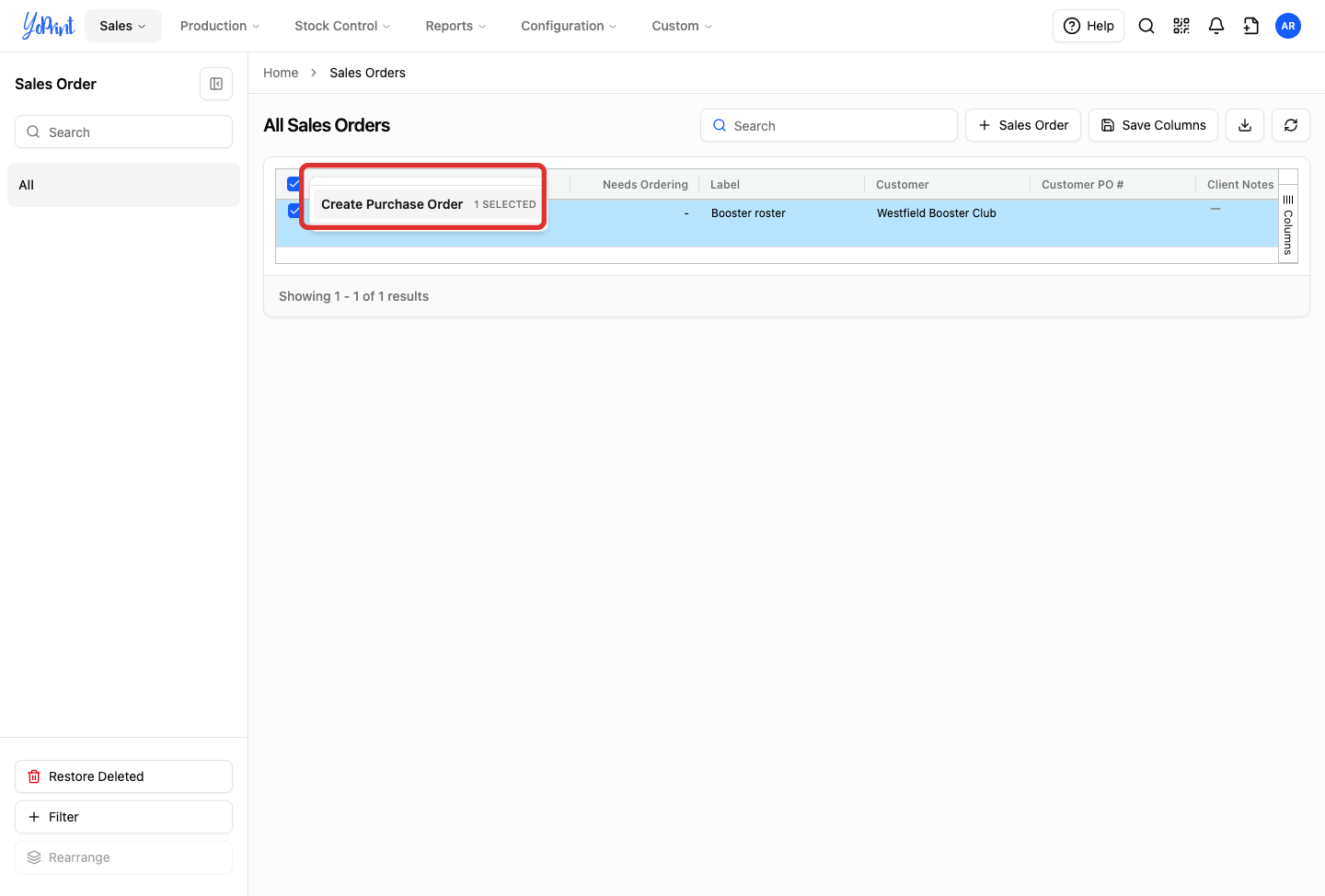Click Westfield Booster Club customer cell

[936, 213]
